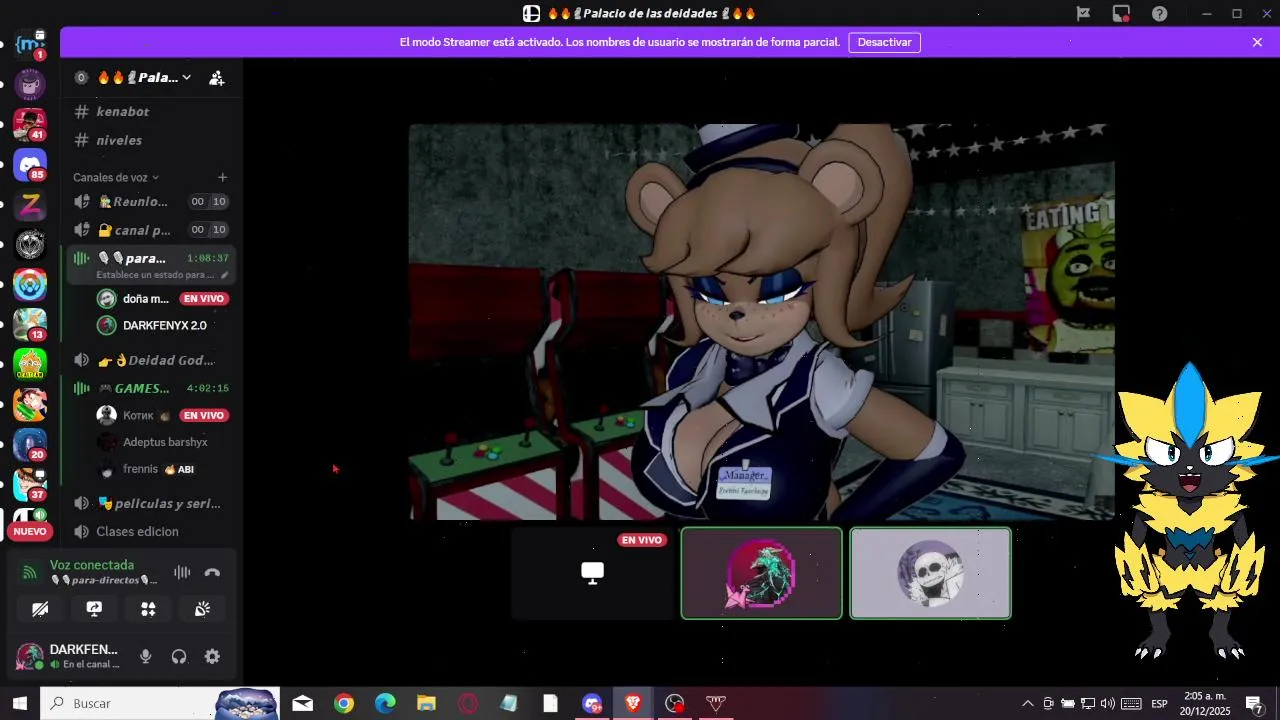Open the Opera browser taskbar icon
The image size is (1280, 720).
tap(467, 704)
